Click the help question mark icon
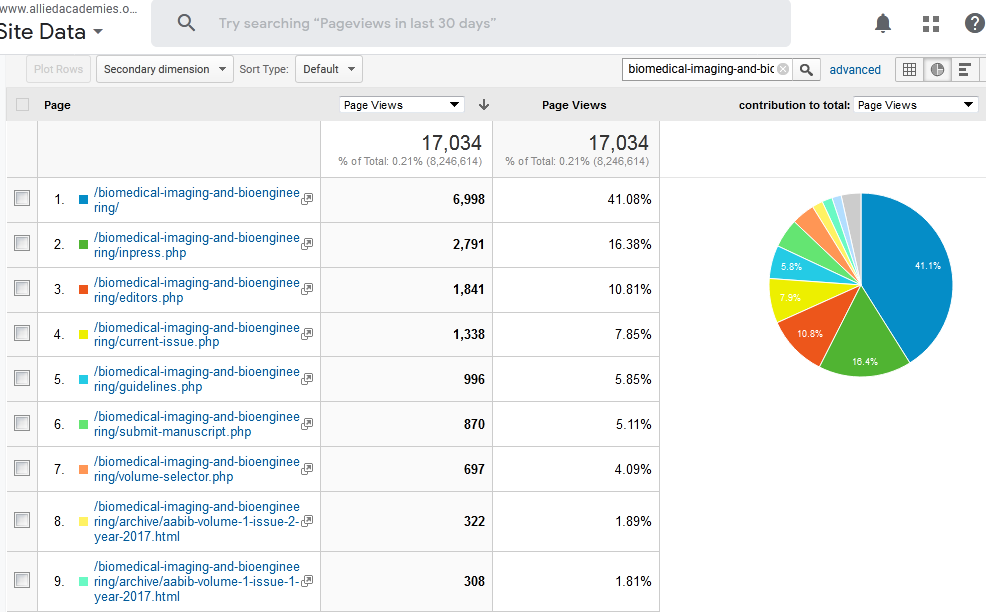Image resolution: width=986 pixels, height=612 pixels. 974,23
